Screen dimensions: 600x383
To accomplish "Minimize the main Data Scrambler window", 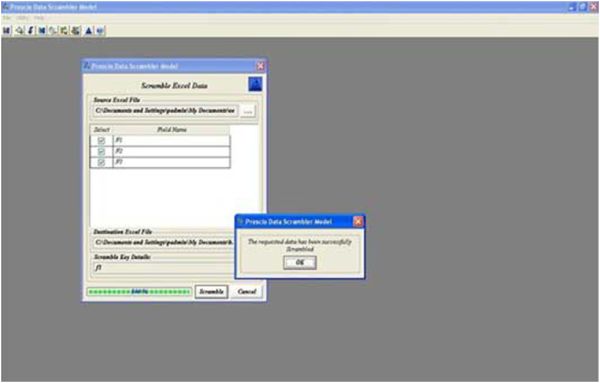I will point(572,7).
